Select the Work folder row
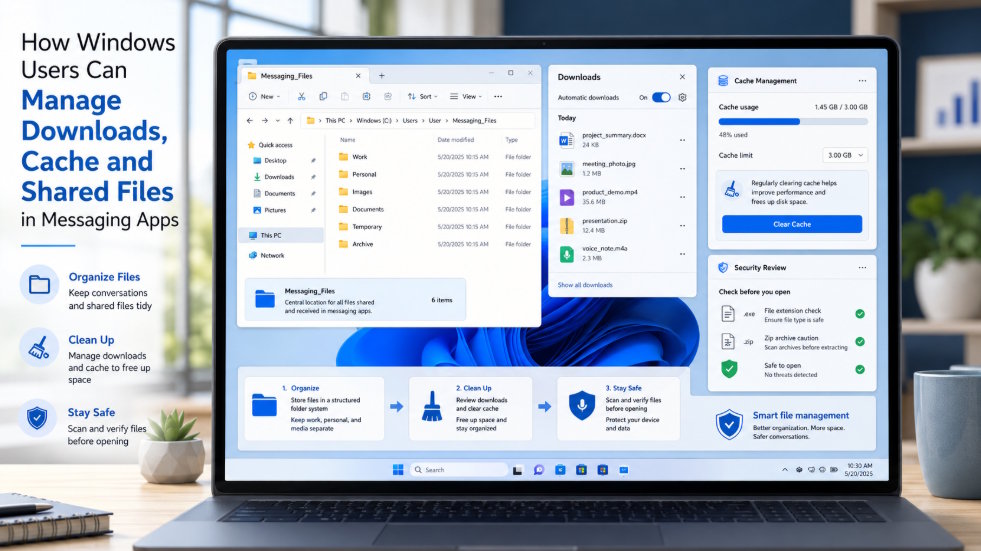Screen dimensions: 981x551 click(x=434, y=157)
